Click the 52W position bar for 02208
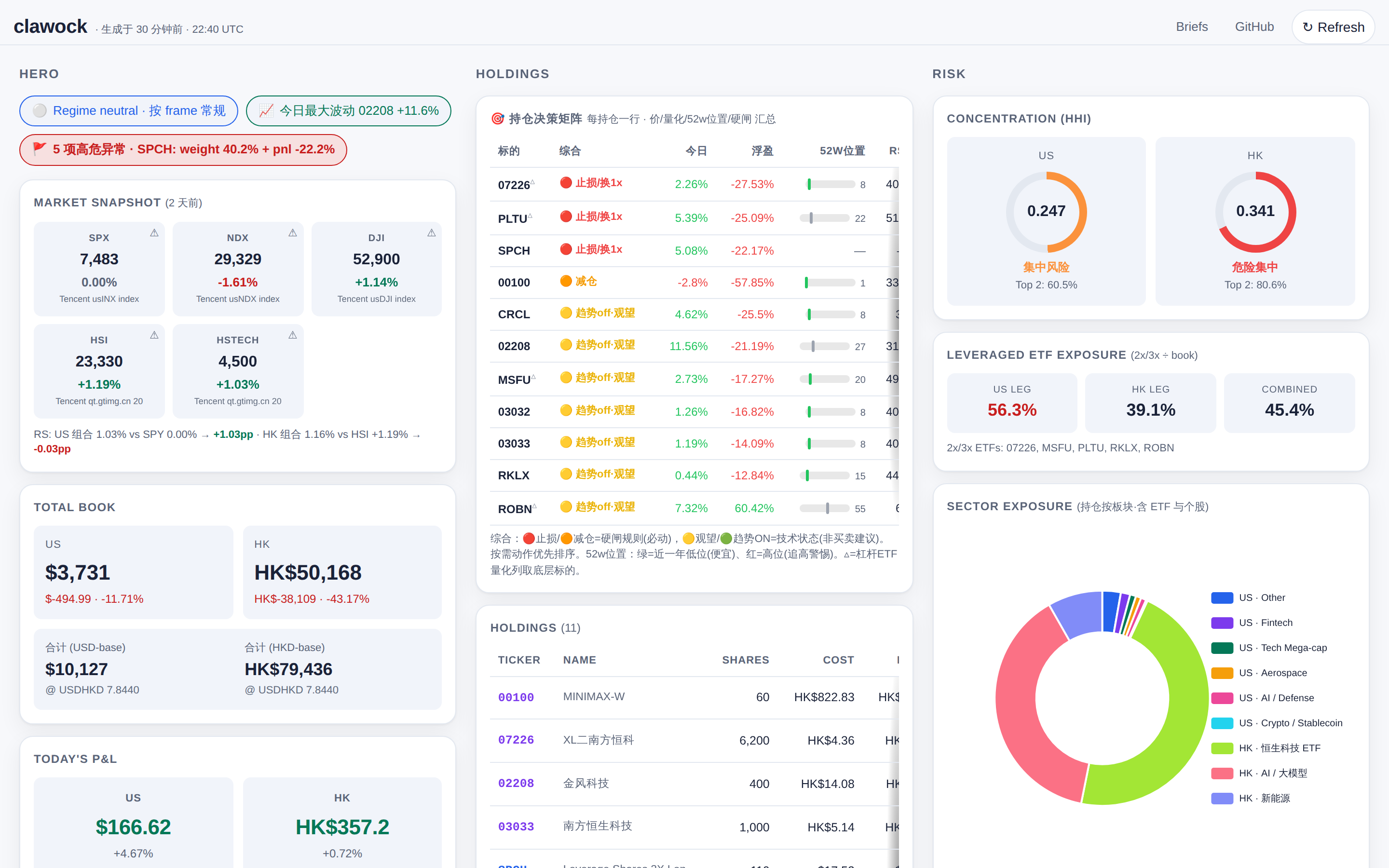The image size is (1389, 868). click(x=825, y=346)
